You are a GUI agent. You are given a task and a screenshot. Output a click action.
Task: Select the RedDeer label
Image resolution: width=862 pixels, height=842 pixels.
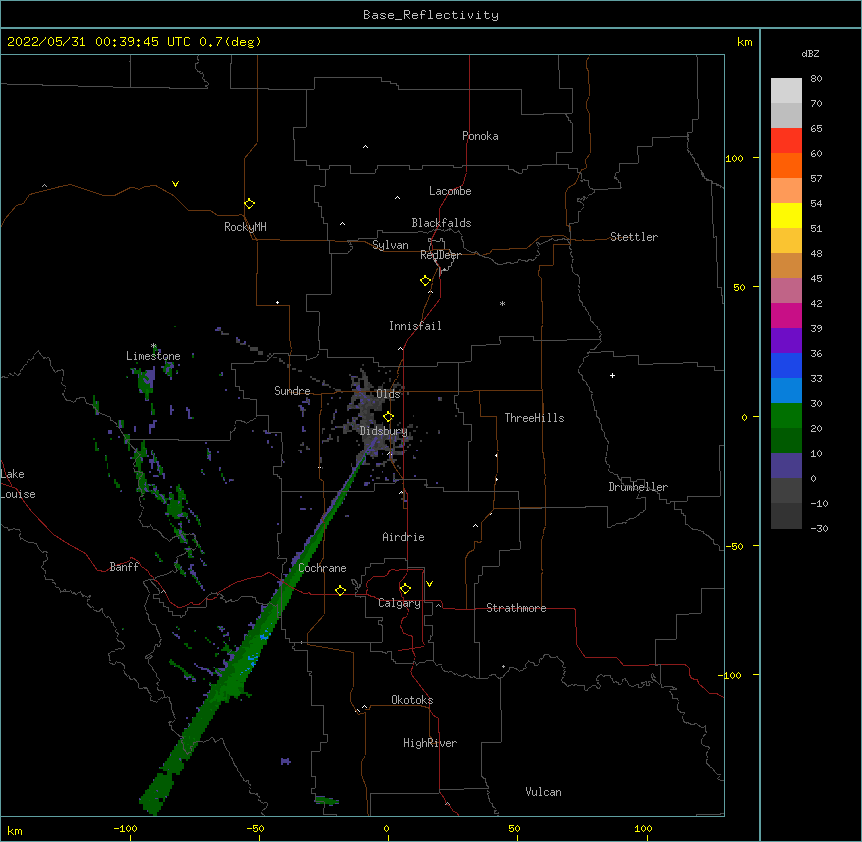(440, 255)
